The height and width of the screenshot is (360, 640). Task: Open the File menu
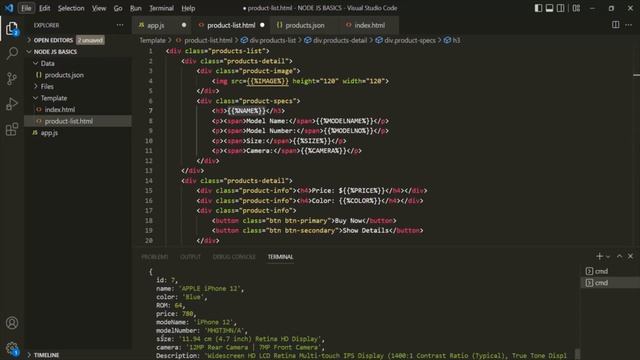point(26,8)
